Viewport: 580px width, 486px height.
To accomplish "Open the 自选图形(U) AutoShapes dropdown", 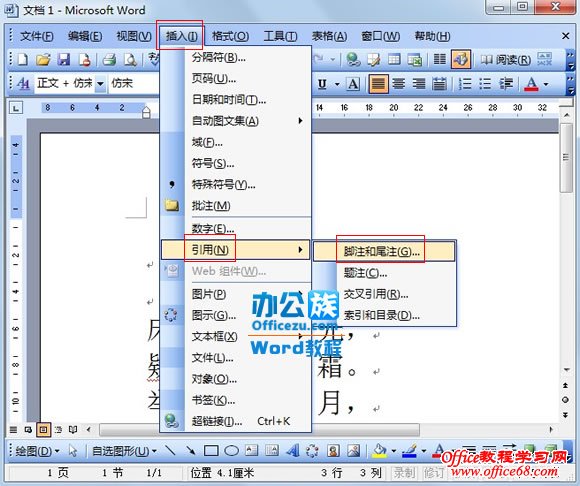I will click(x=124, y=451).
